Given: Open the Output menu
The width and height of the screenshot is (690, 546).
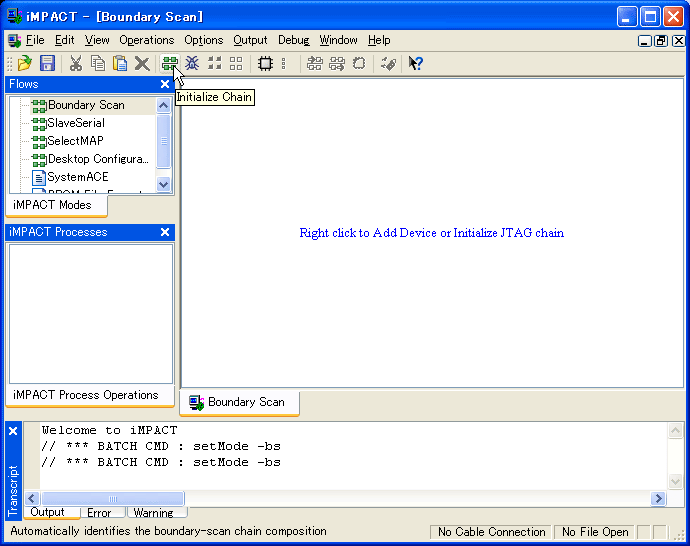Looking at the screenshot, I should (x=250, y=40).
